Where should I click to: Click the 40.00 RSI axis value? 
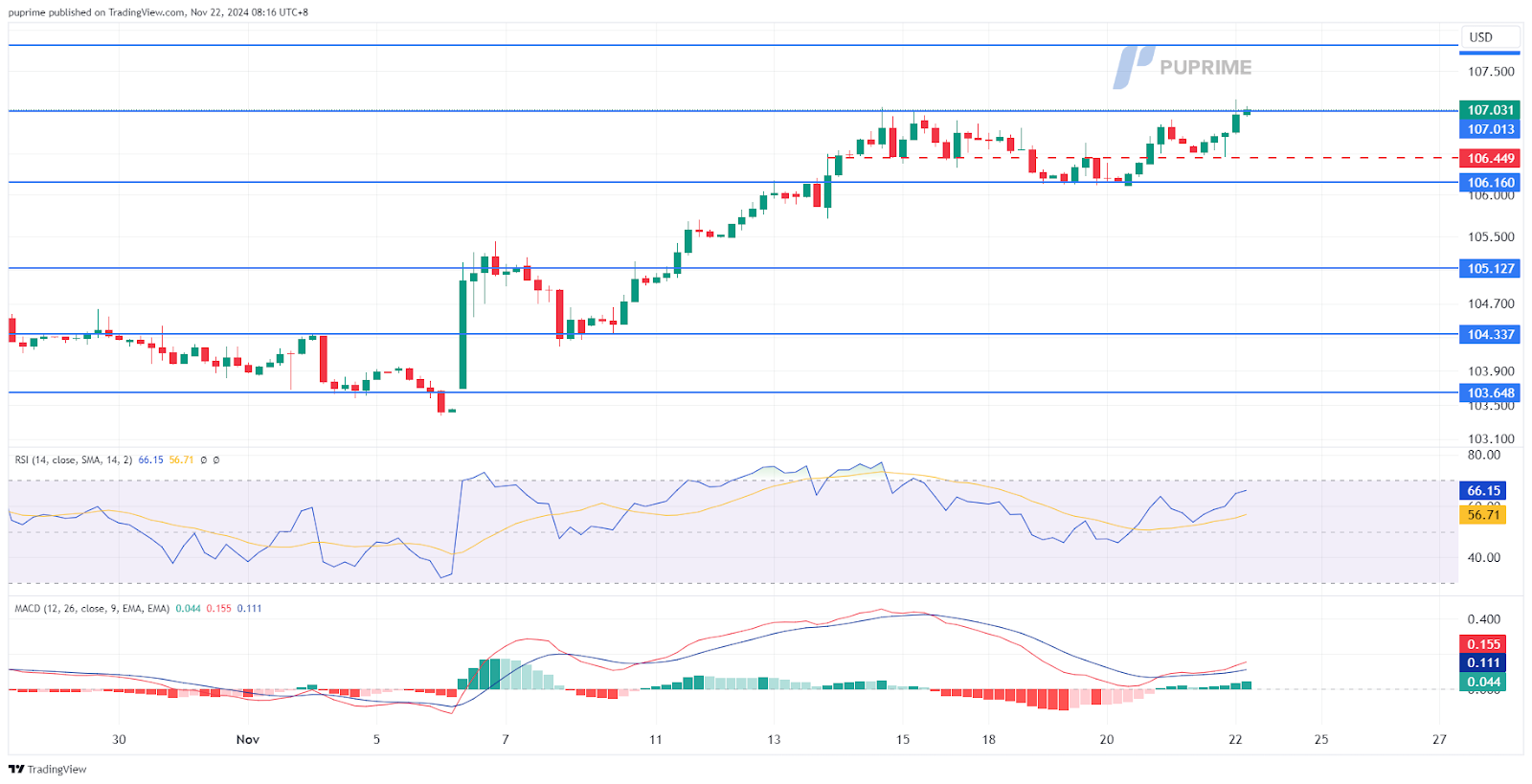tap(1484, 557)
